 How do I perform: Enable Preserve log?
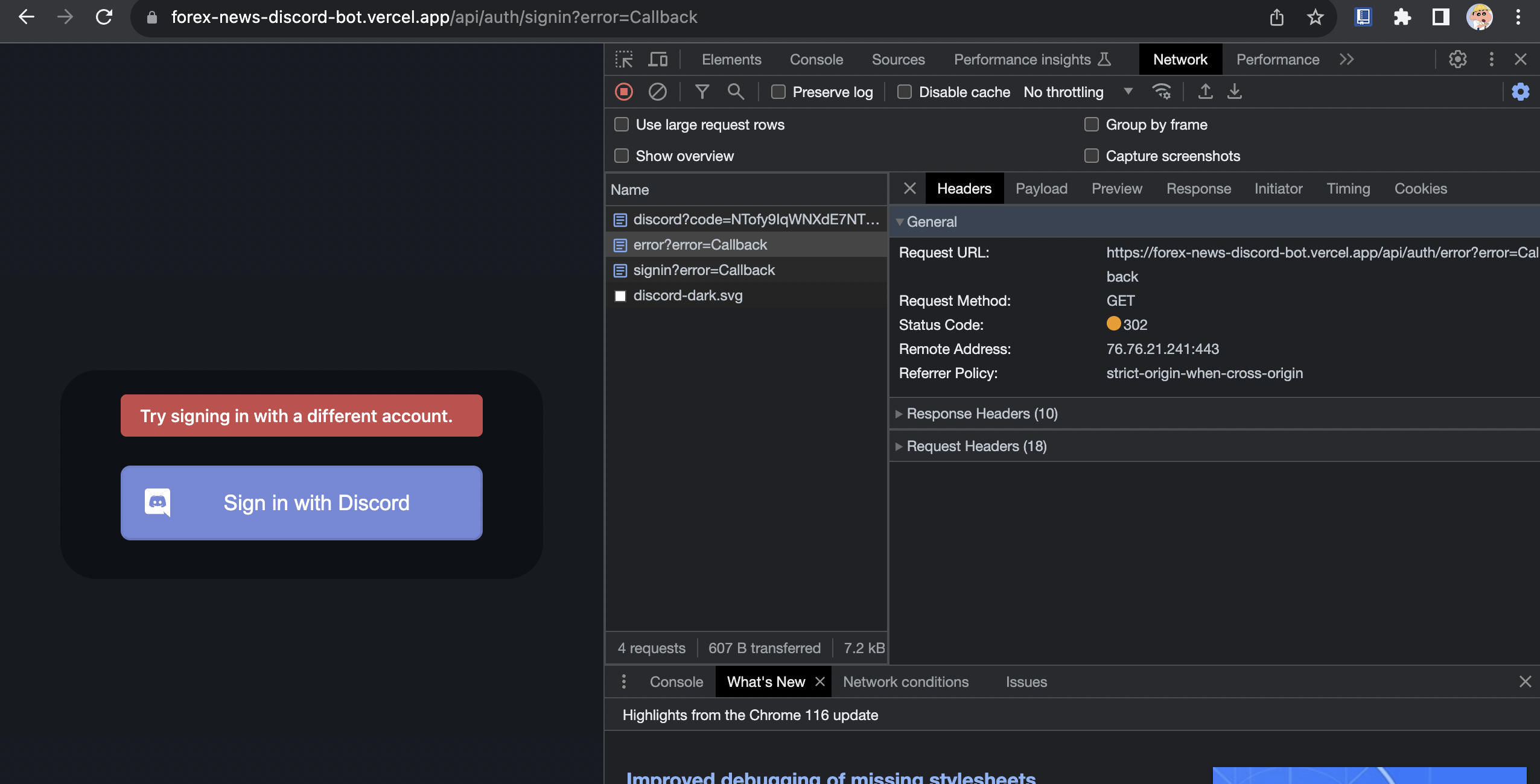pyautogui.click(x=778, y=92)
